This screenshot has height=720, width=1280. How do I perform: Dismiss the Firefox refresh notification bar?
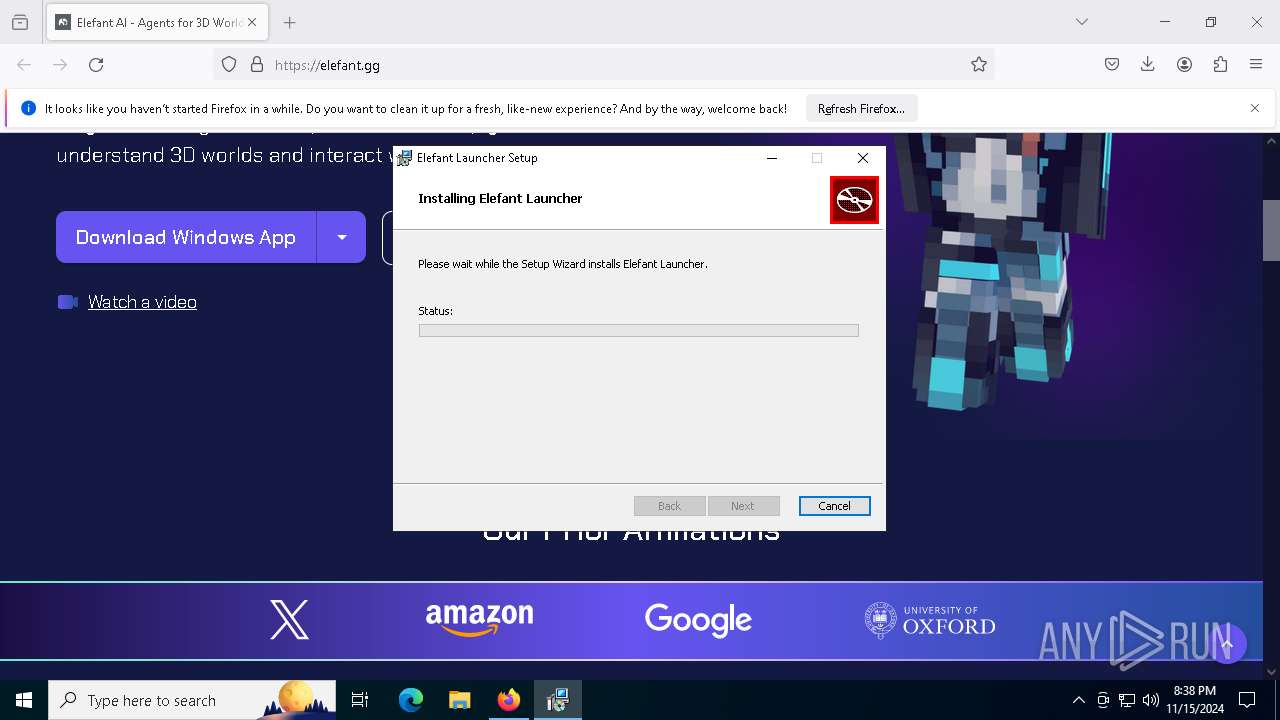click(1255, 108)
